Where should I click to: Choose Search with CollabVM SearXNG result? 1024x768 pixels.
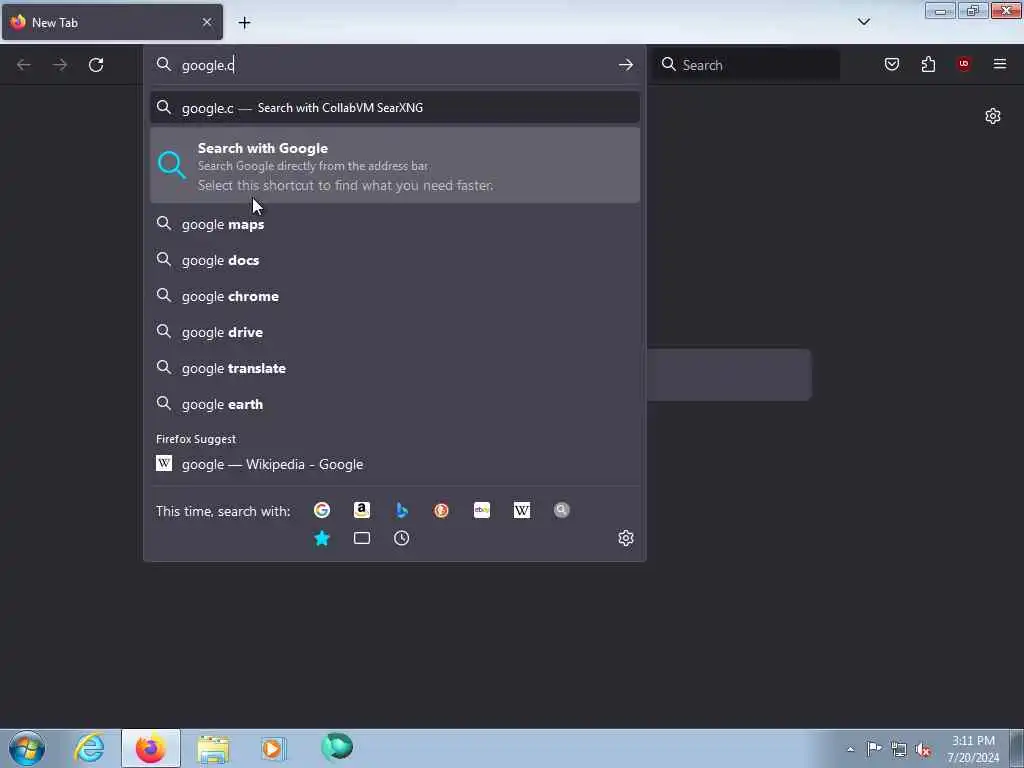click(x=395, y=108)
